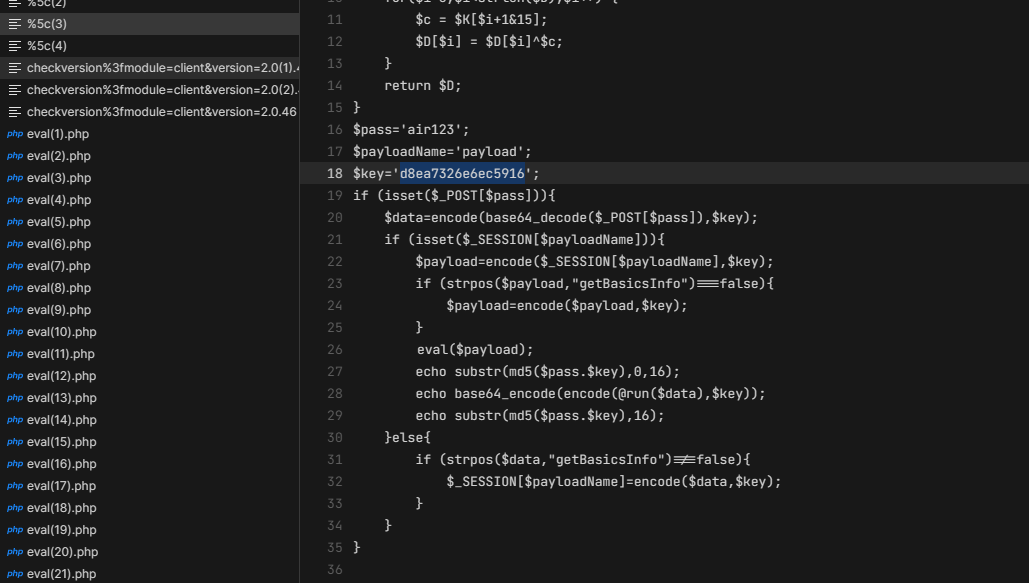Select the %5c(3) file in explorer

tap(150, 24)
